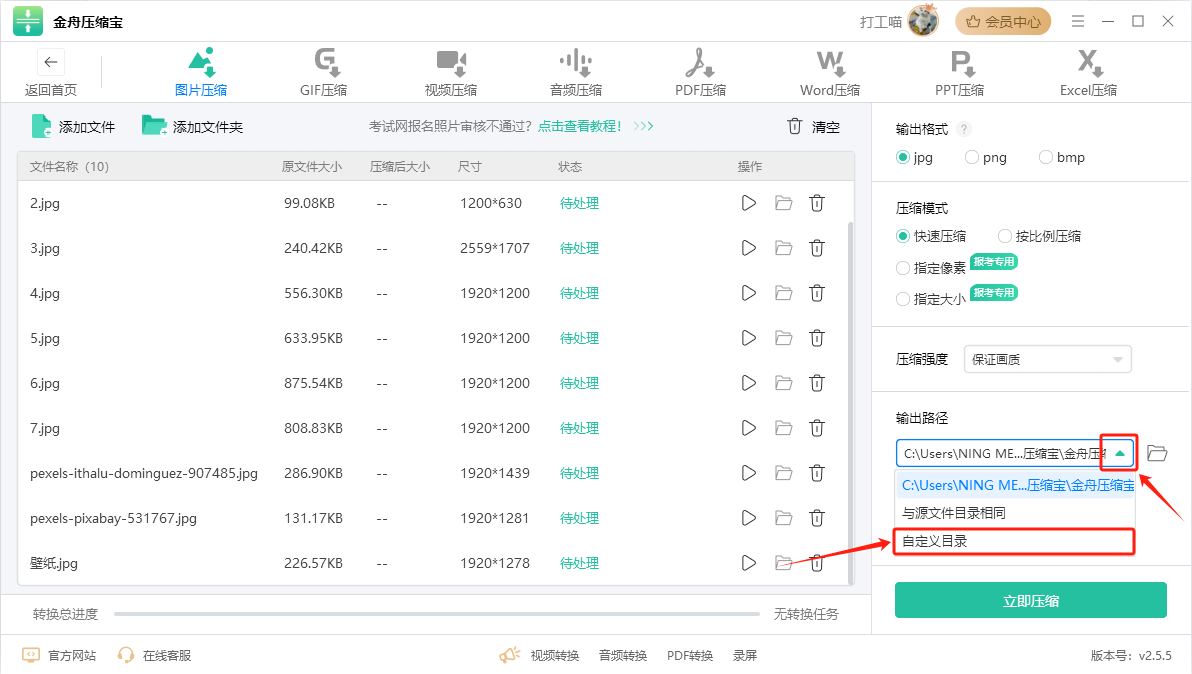Collapse the 输出路径 dropdown arrow
The image size is (1192, 674).
coord(1119,454)
